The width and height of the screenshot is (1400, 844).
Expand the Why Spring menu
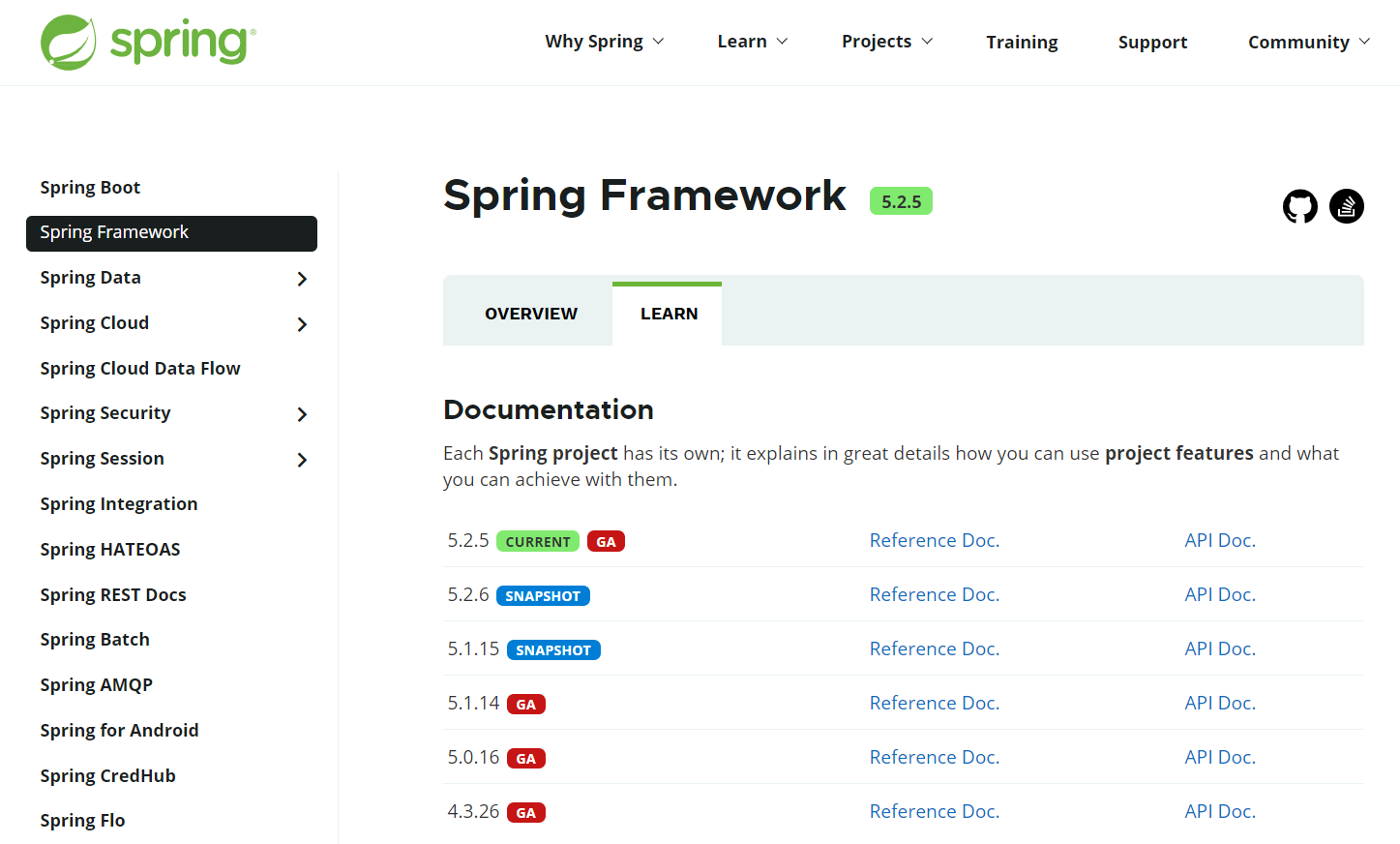click(x=605, y=42)
